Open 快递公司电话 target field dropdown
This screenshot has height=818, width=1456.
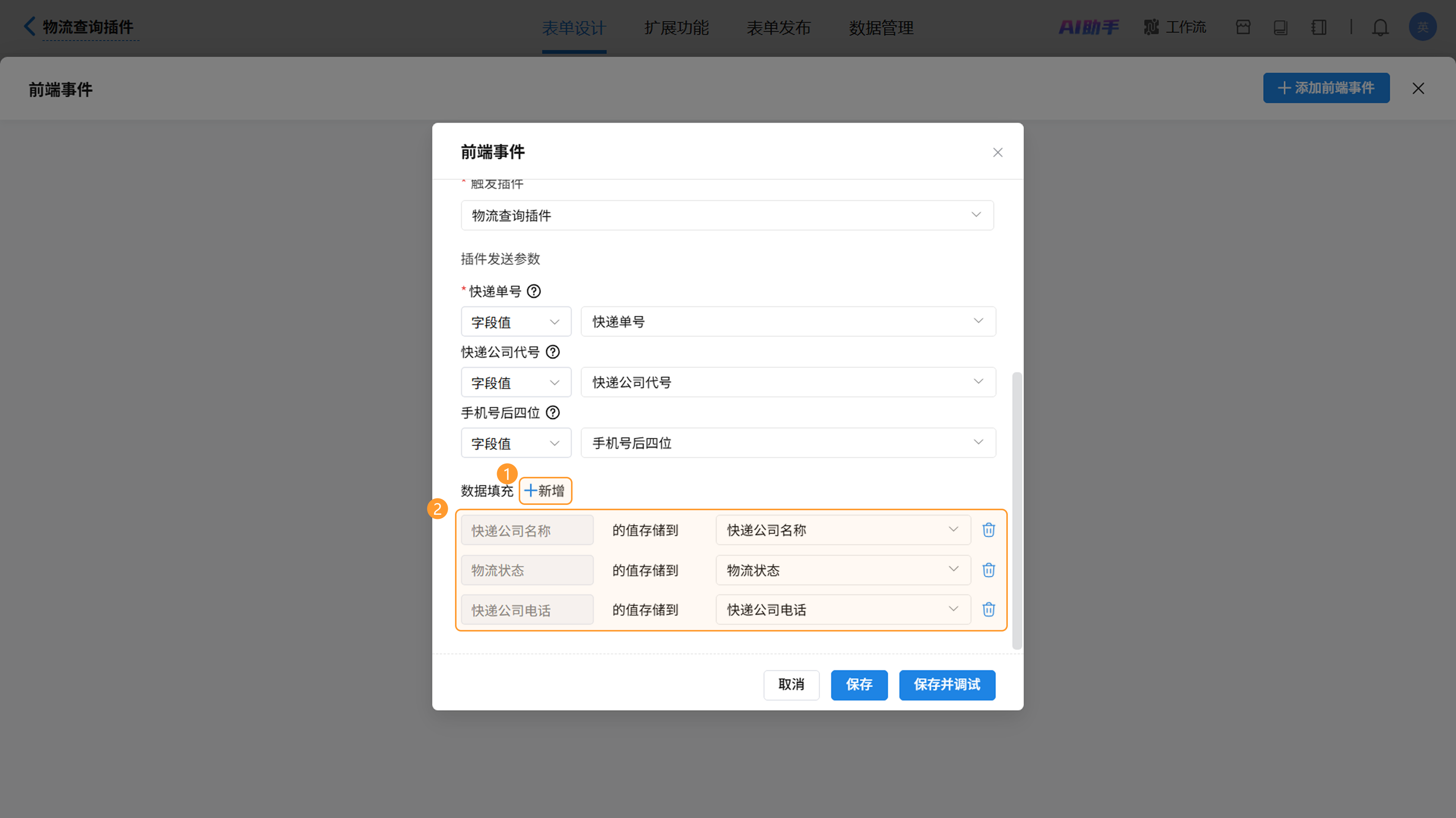point(843,610)
